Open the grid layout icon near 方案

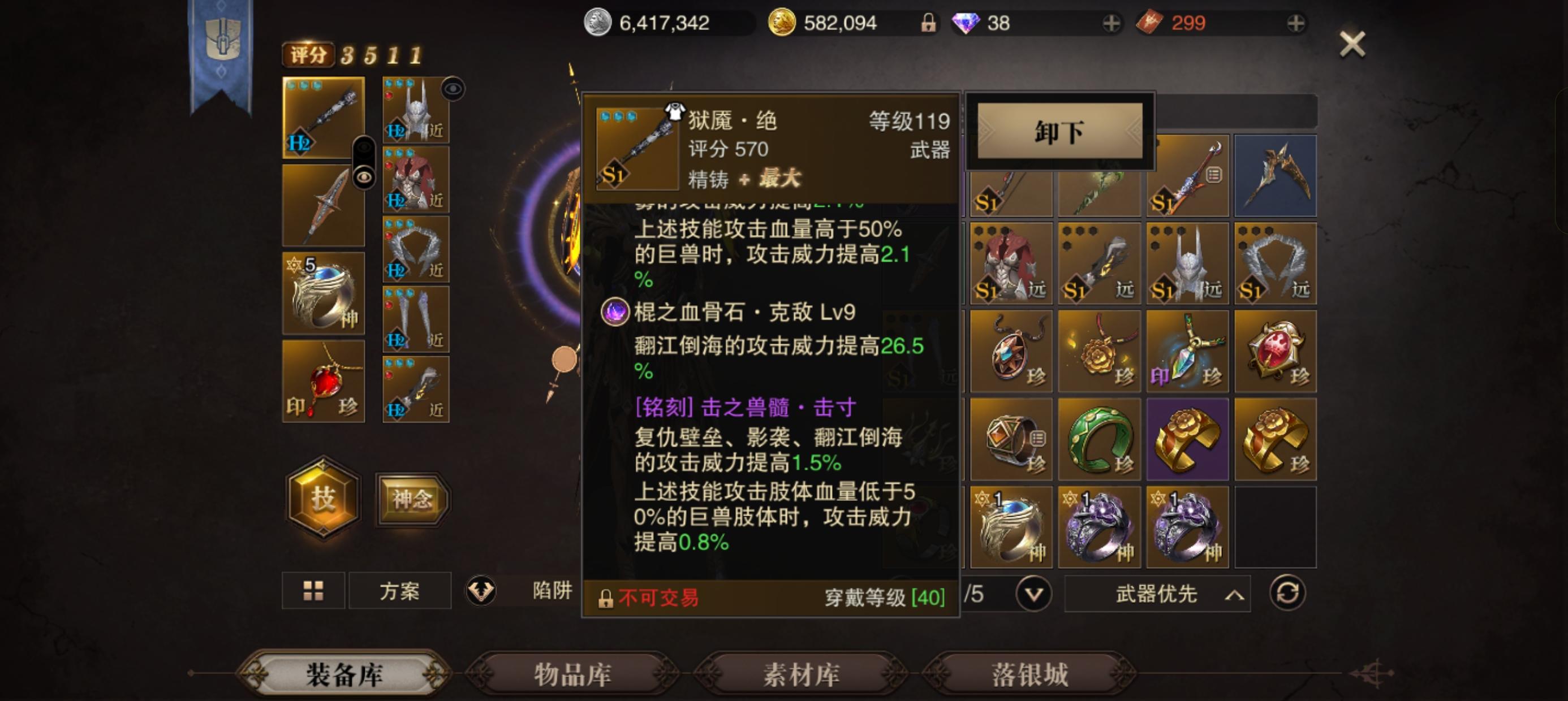(x=313, y=590)
